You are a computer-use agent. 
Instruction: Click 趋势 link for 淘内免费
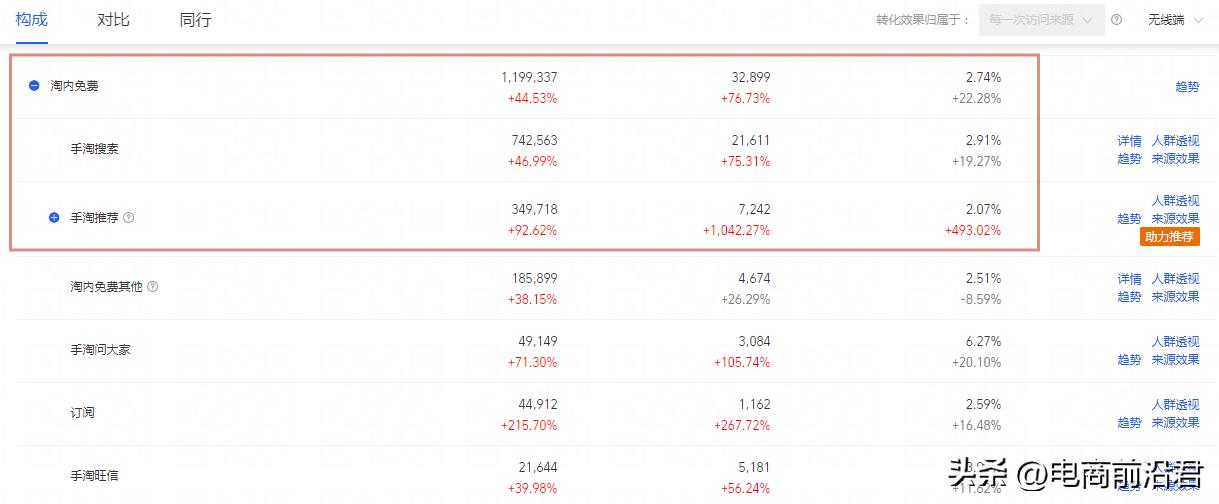pos(1187,87)
